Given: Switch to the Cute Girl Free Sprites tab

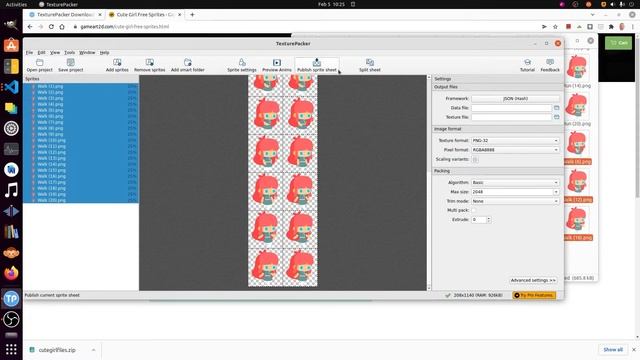Looking at the screenshot, I should click(x=145, y=15).
